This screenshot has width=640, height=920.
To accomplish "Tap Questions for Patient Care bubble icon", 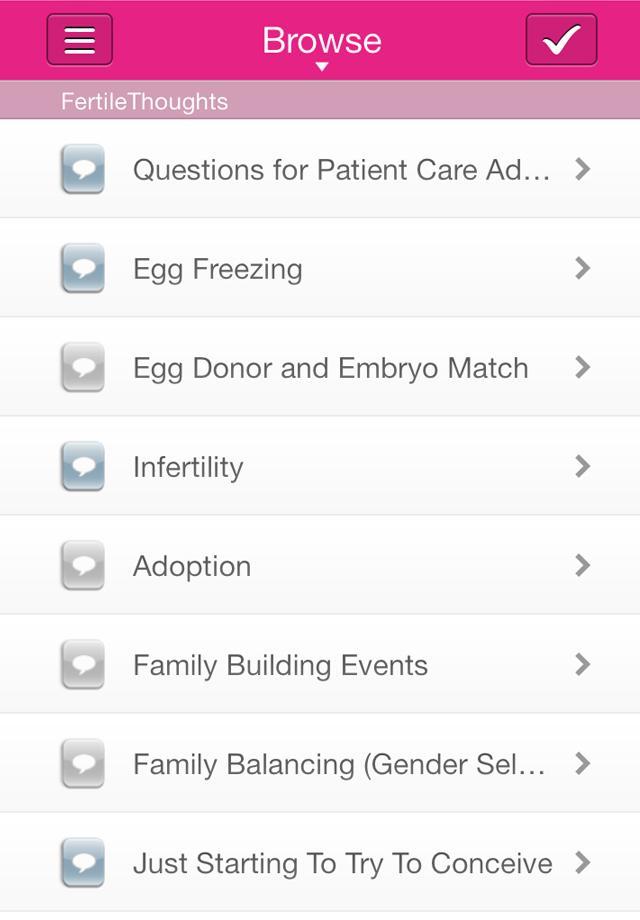I will click(x=82, y=169).
